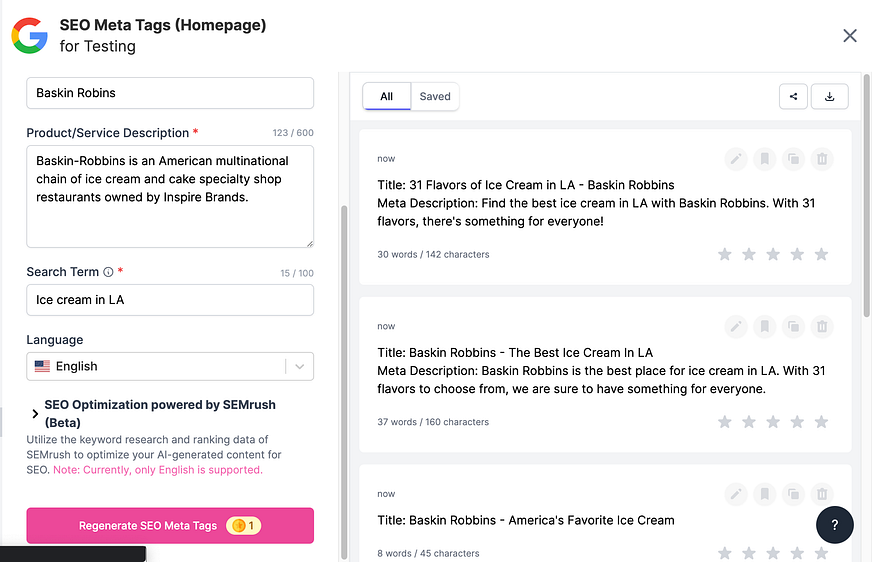872x562 pixels.
Task: Click the download results icon
Action: point(829,96)
